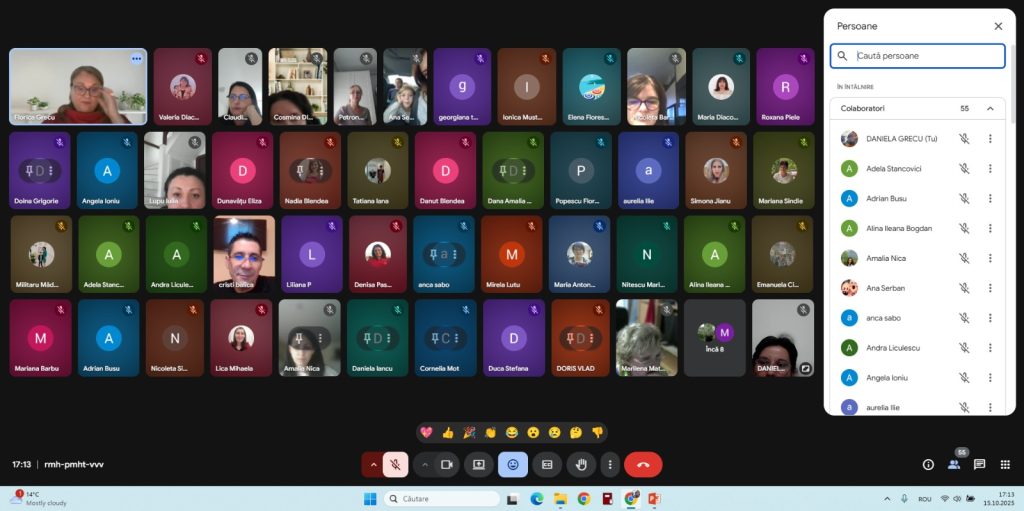Screen dimensions: 1024x511
Task: Expand audio settings arrow beside microphone
Action: click(374, 464)
